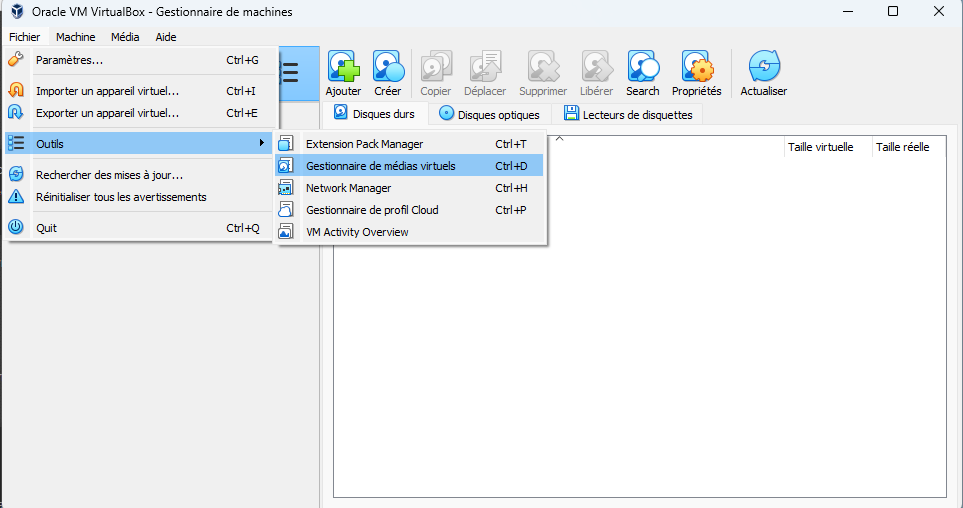Expand the Outils submenu arrow
The width and height of the screenshot is (963, 508).
[x=262, y=143]
